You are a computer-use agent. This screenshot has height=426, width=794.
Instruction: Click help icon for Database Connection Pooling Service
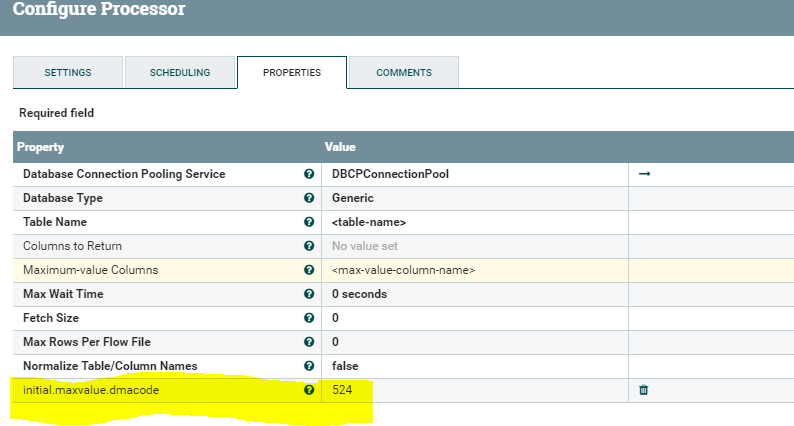click(309, 174)
